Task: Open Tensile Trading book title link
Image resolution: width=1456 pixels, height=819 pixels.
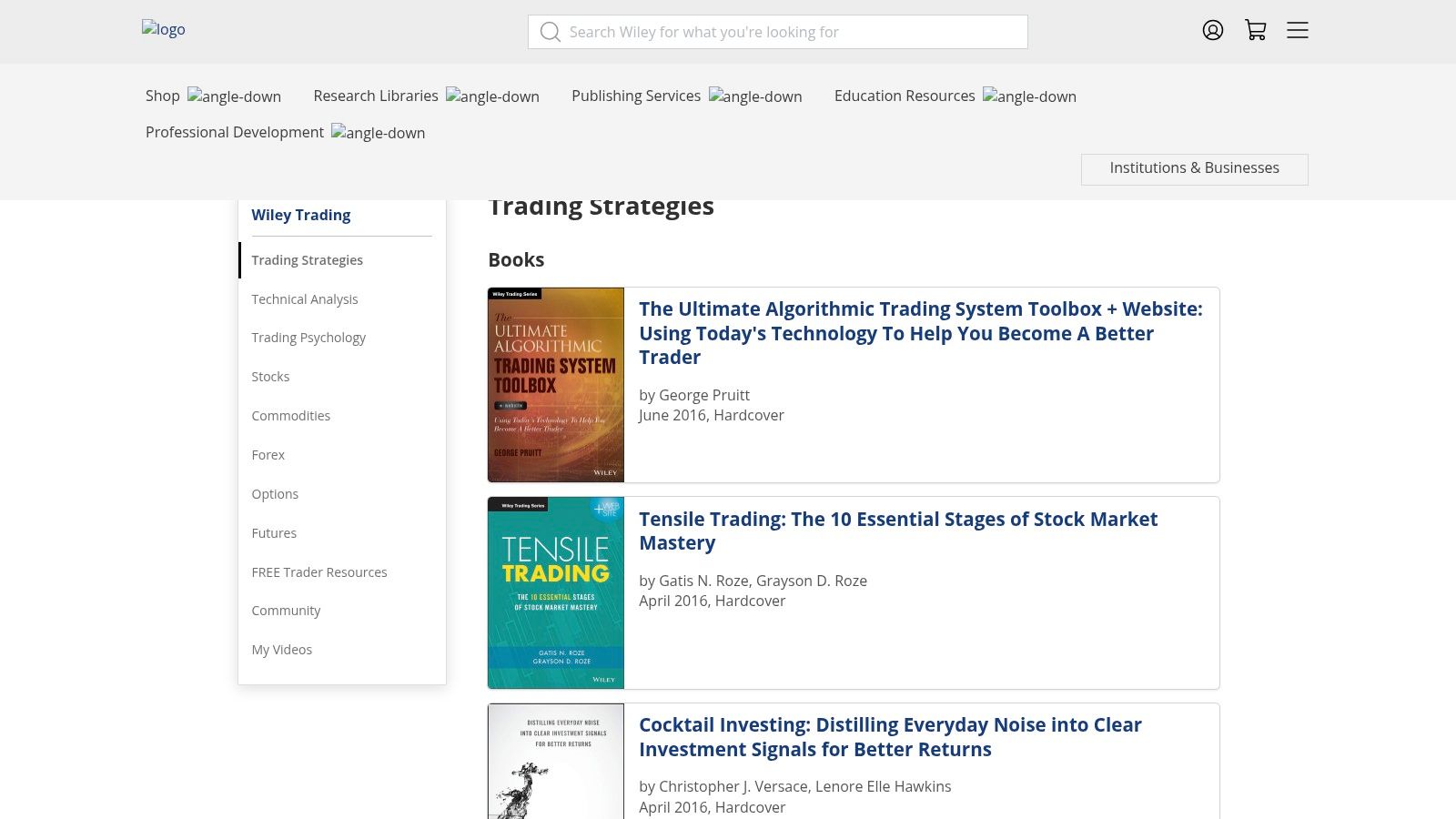Action: [898, 531]
